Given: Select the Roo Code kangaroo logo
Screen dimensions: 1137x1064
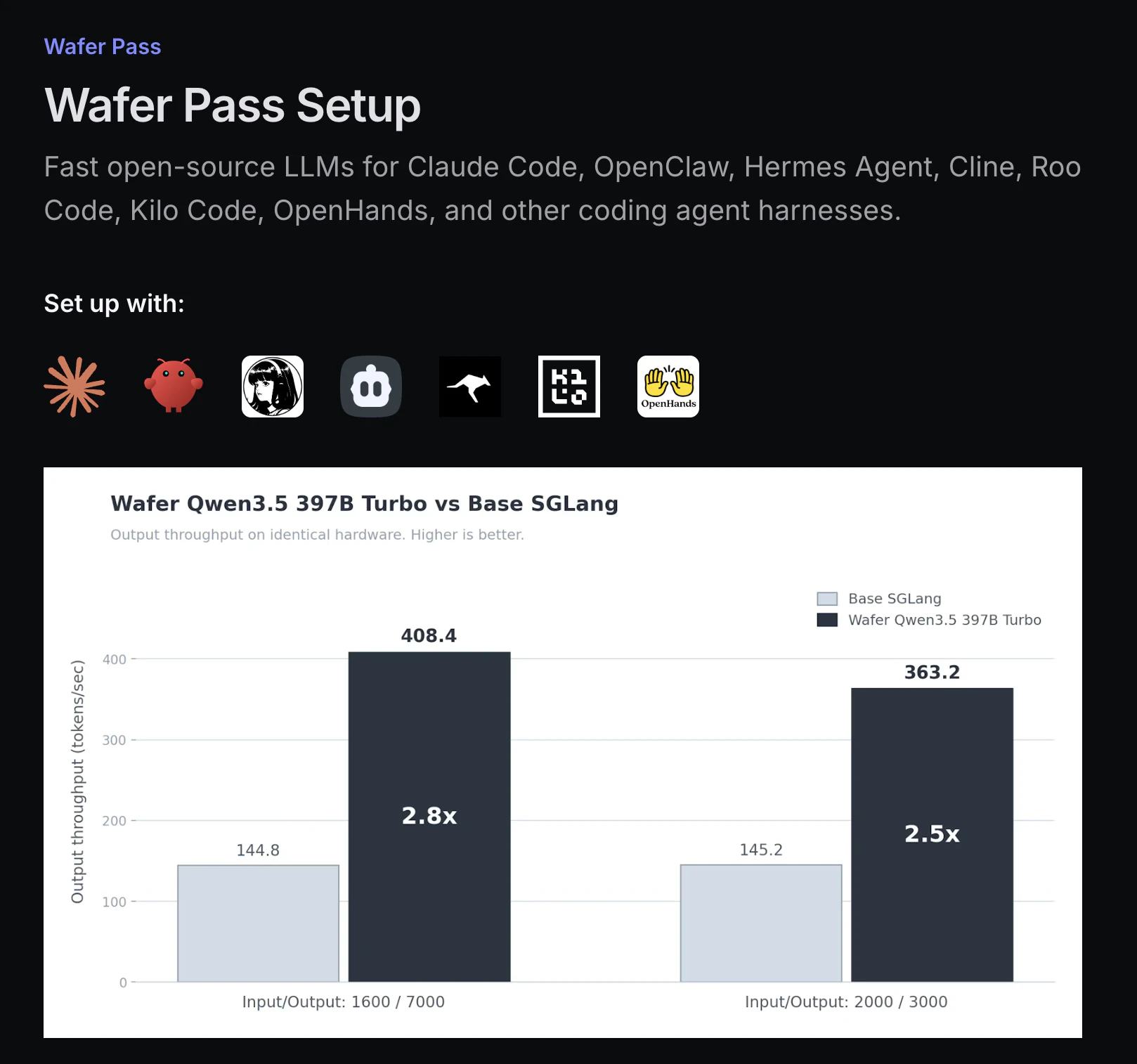Looking at the screenshot, I should (469, 387).
